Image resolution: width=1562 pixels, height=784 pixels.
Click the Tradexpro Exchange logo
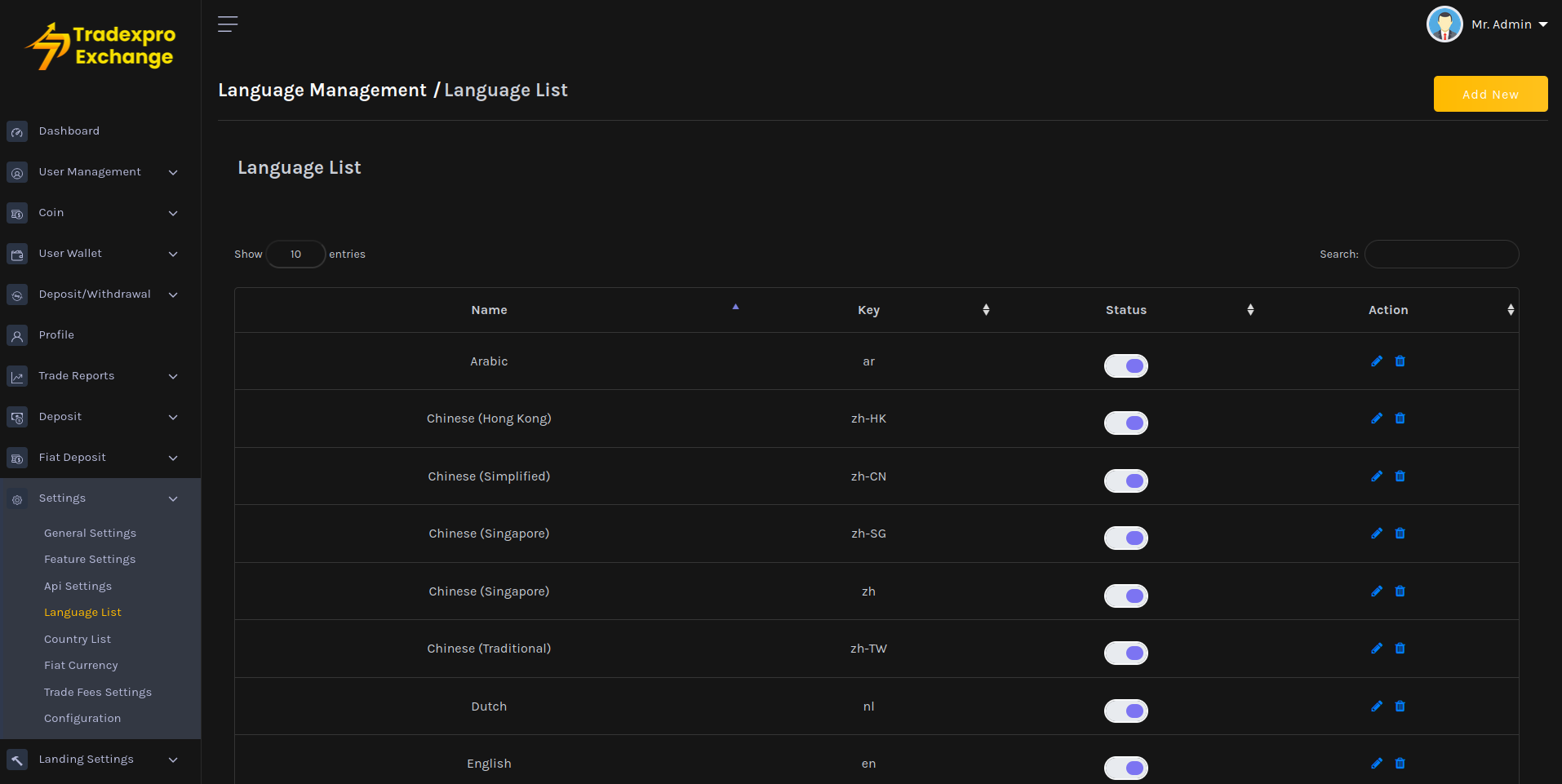pyautogui.click(x=101, y=47)
